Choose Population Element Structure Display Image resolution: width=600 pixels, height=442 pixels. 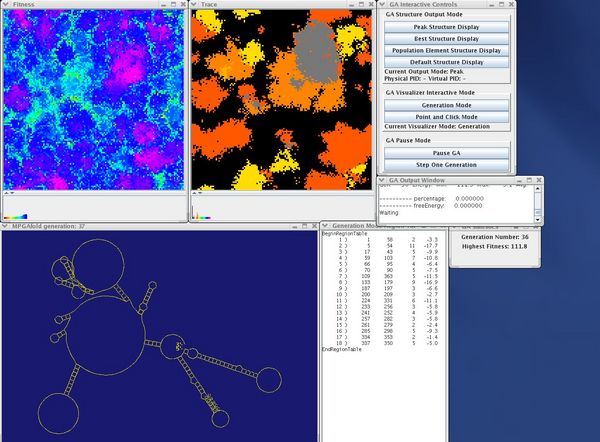click(x=446, y=50)
